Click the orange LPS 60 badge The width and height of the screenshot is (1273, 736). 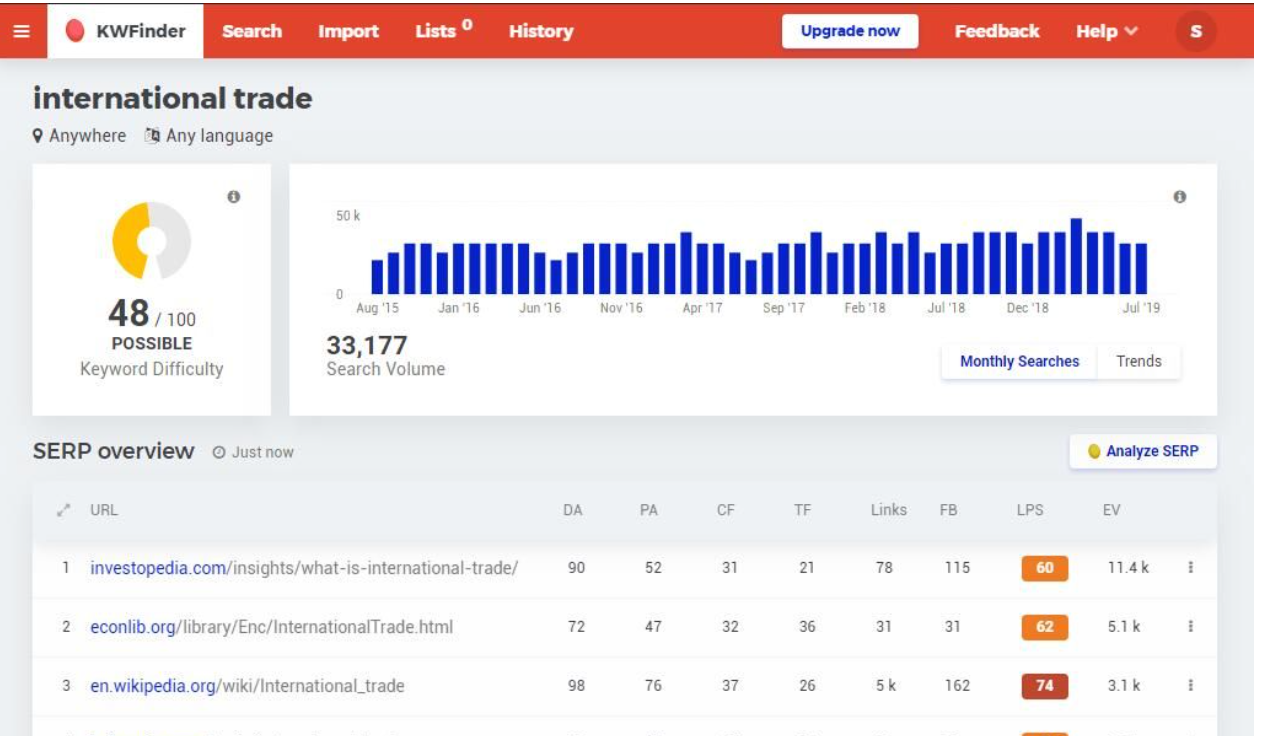click(1044, 568)
